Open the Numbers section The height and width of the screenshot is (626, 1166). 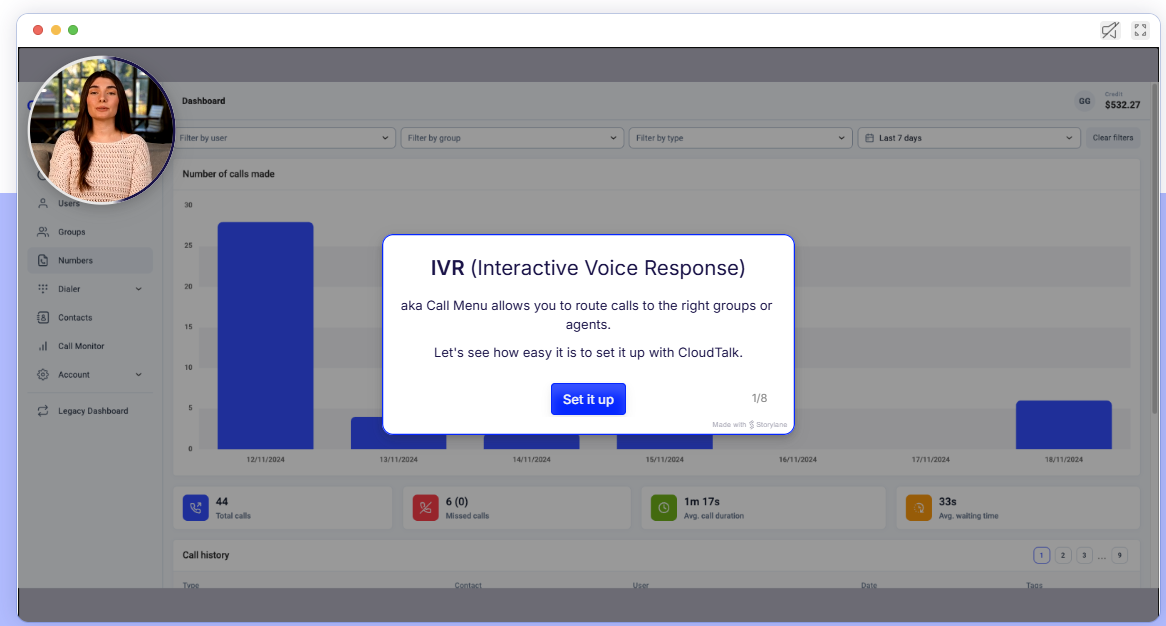pos(90,260)
